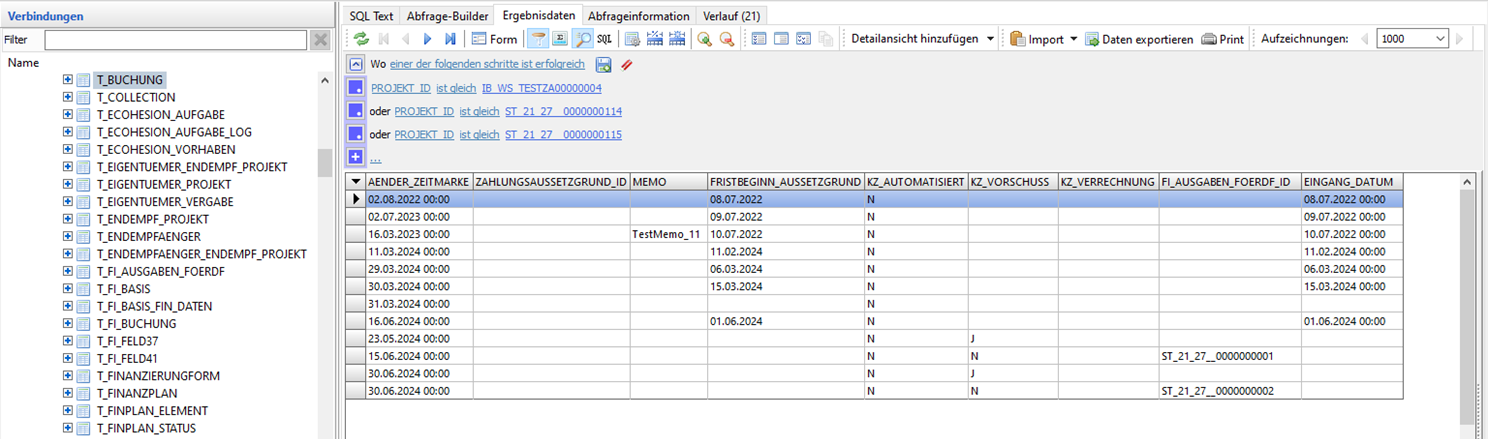
Task: Toggle condition button for IB_WS_TESTZA00000004 row
Action: tap(355, 88)
